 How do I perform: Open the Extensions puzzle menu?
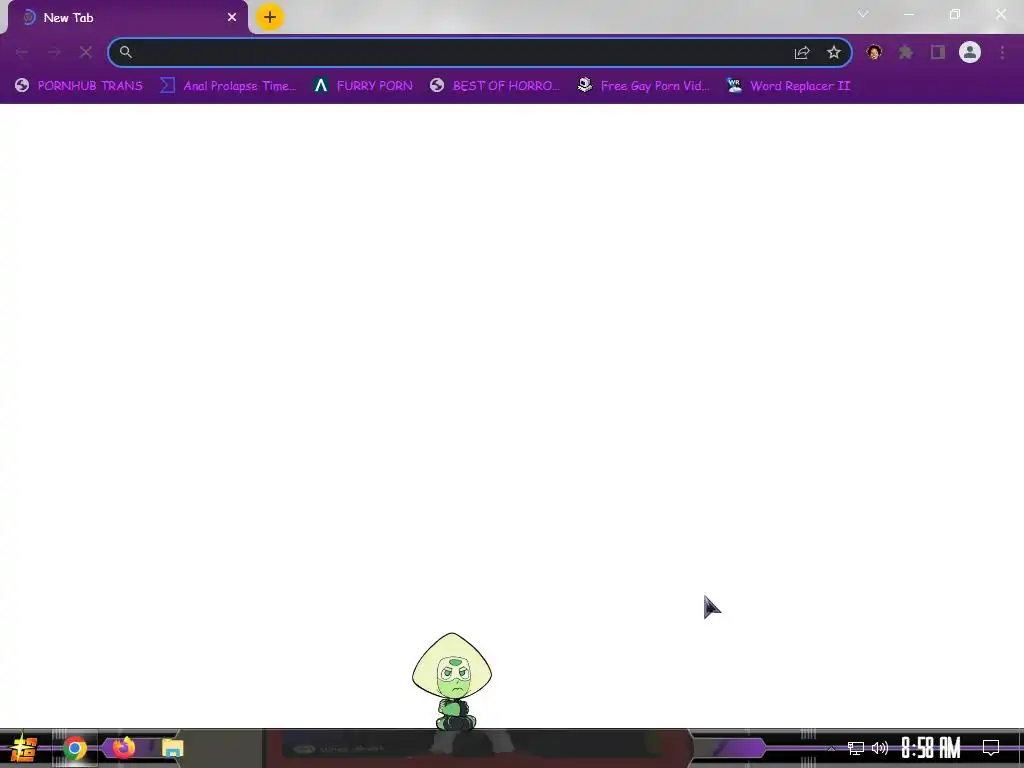[906, 52]
